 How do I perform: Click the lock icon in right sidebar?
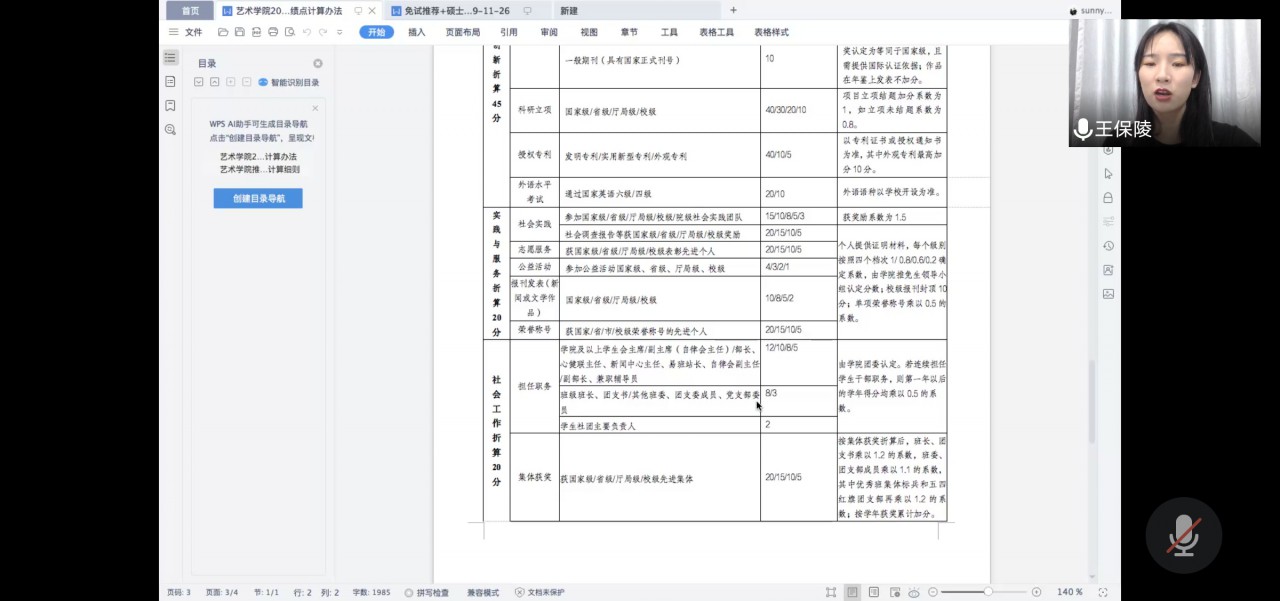(1108, 198)
